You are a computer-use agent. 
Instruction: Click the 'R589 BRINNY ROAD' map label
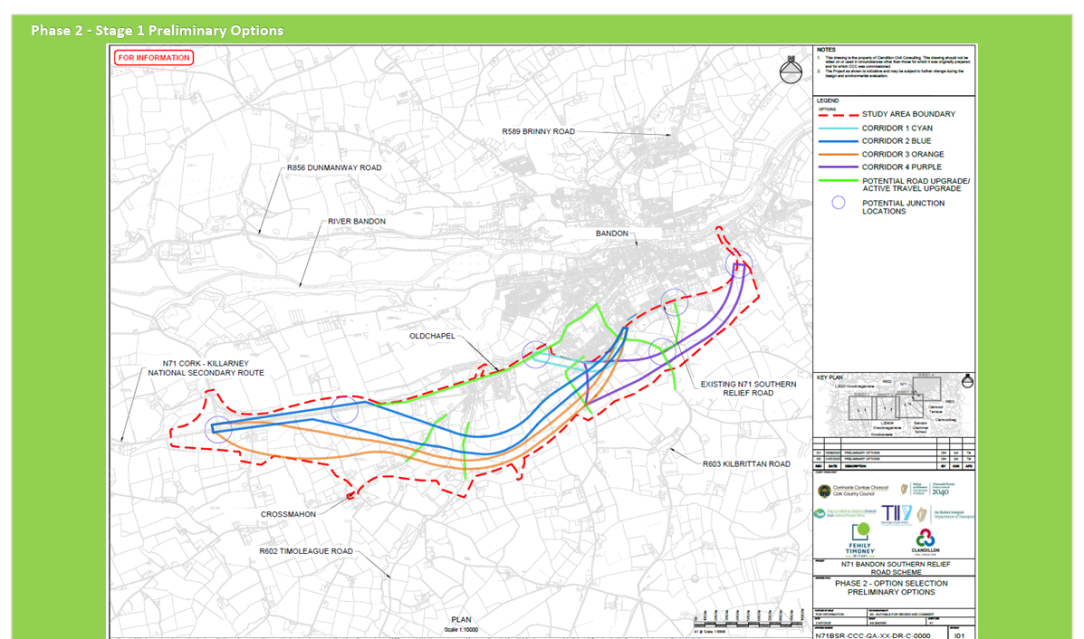coord(539,131)
